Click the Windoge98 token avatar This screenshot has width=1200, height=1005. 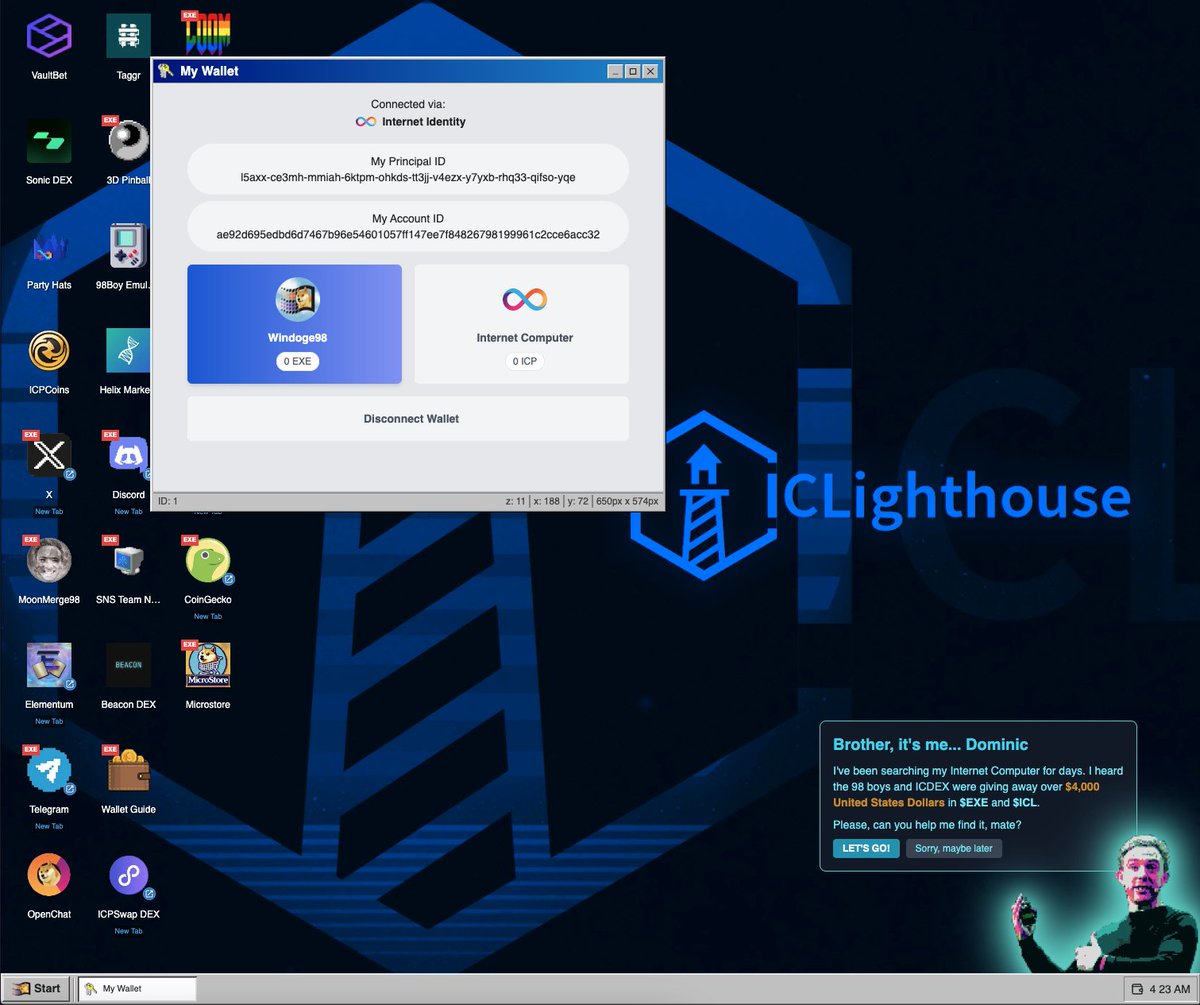298,300
